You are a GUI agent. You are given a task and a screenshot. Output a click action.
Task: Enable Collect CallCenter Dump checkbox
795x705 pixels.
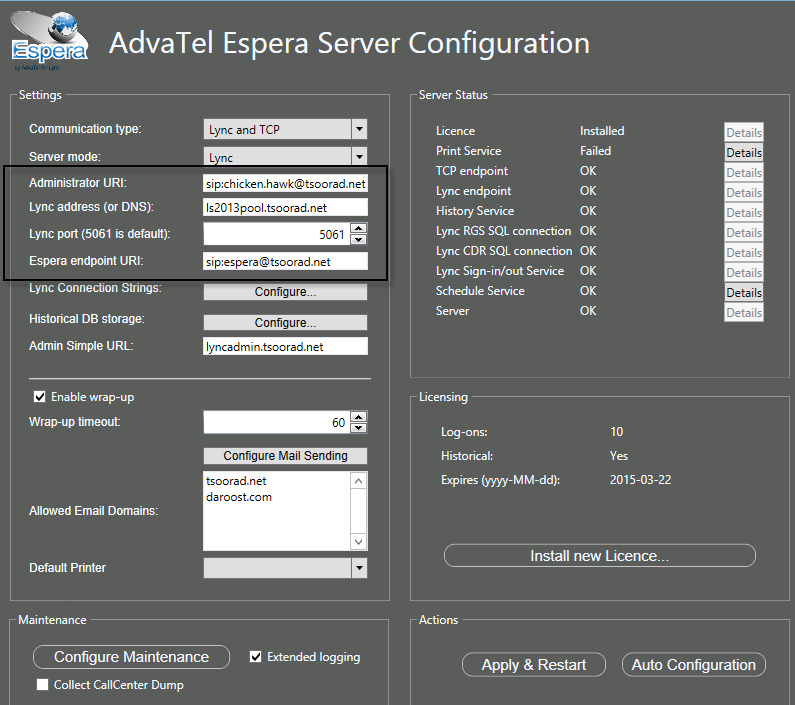[x=43, y=685]
